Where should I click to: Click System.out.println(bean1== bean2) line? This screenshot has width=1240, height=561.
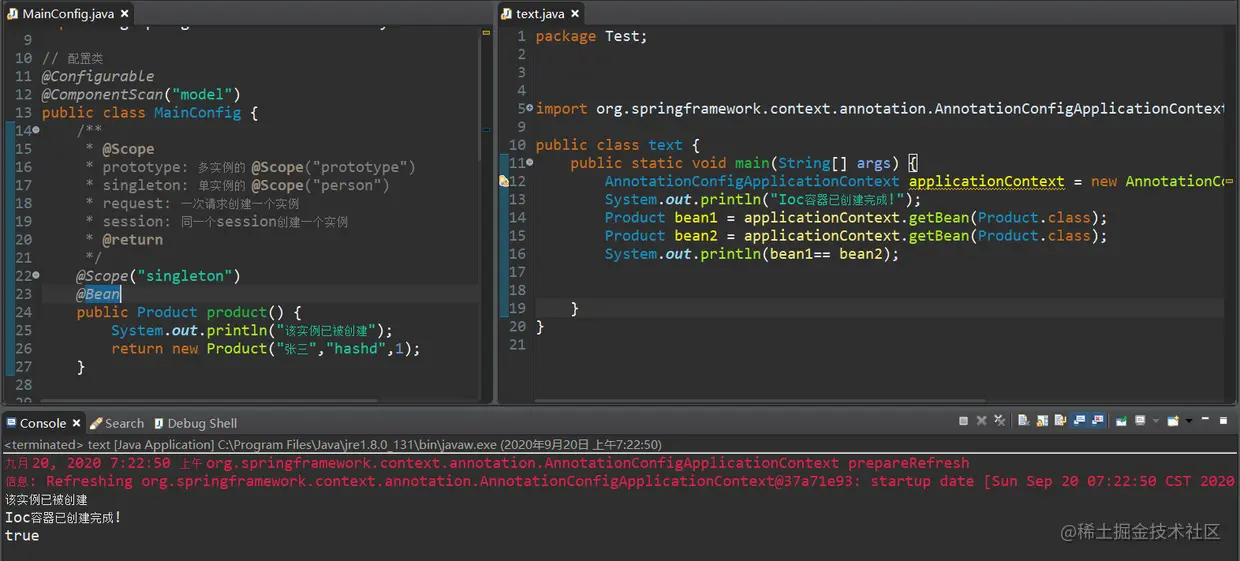(752, 254)
